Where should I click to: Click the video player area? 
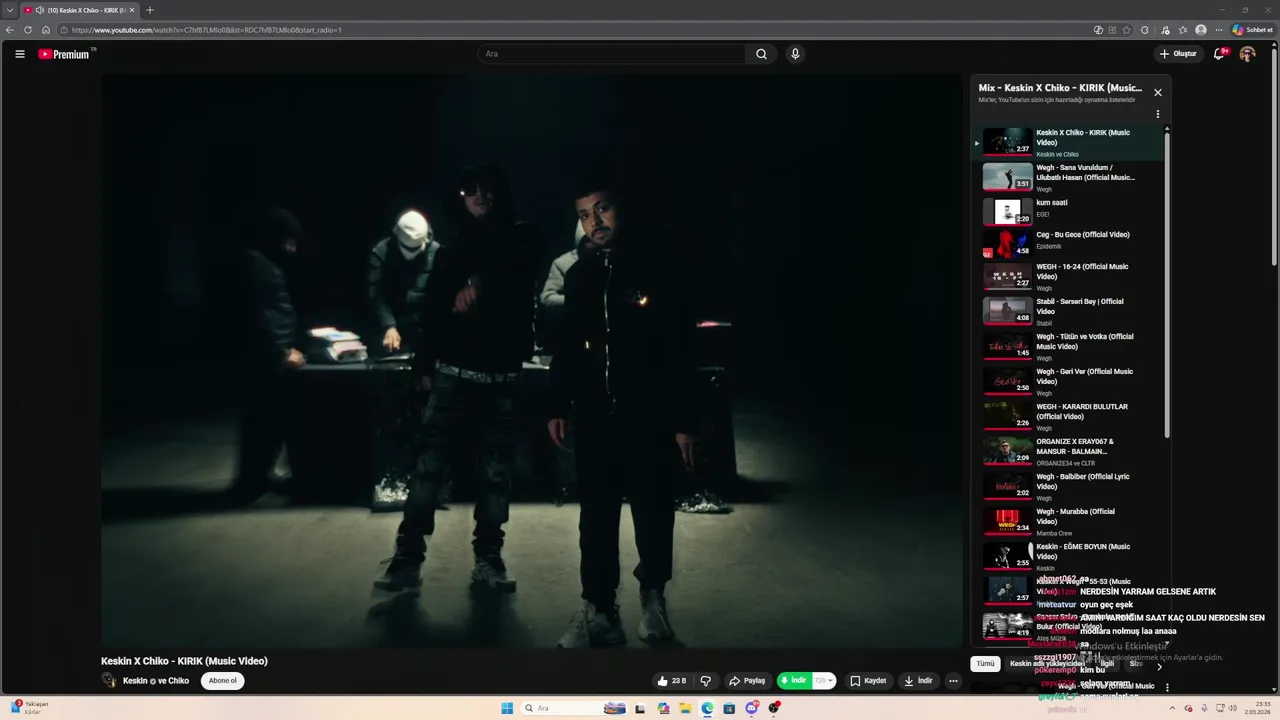(531, 360)
